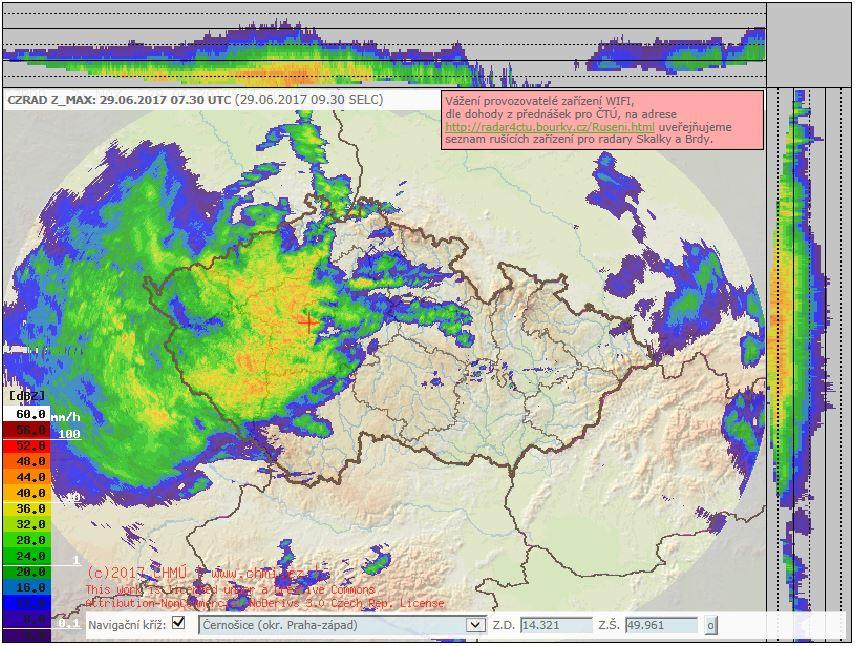Click the ČHMÚ copyright text on map
Viewport: 855px width, 646px height.
pyautogui.click(x=205, y=574)
